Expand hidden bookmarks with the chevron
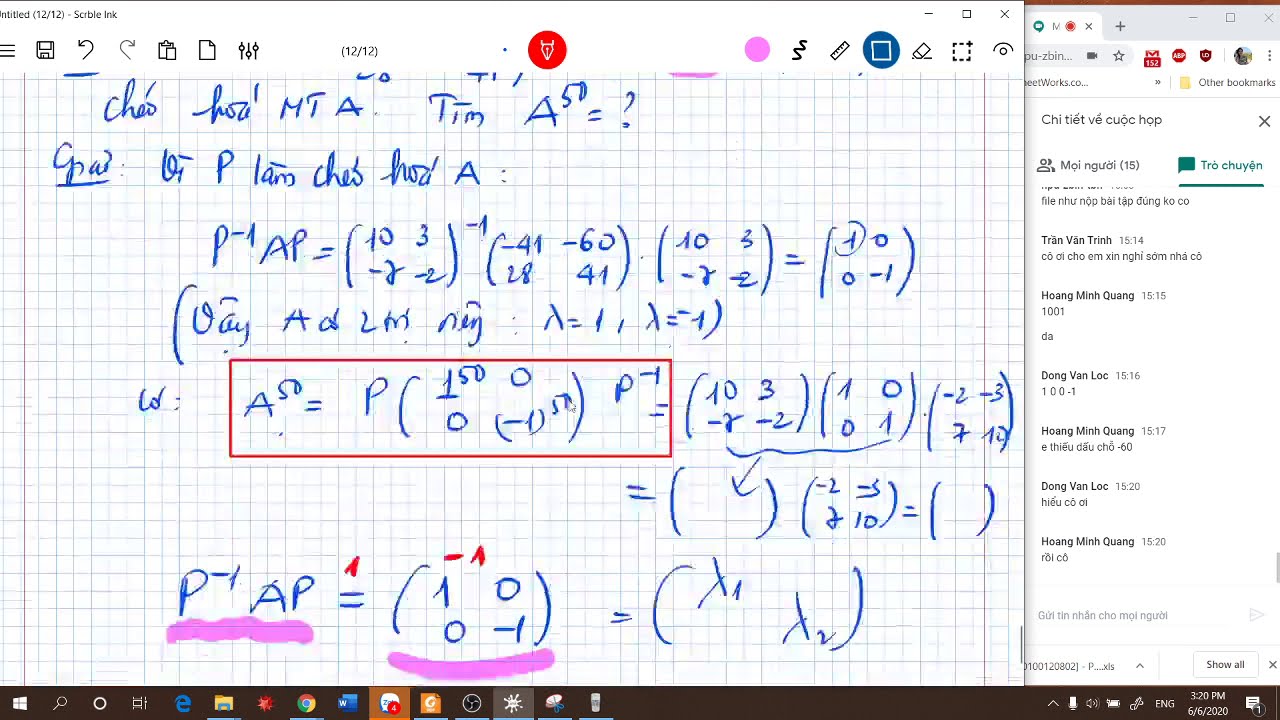 point(1158,83)
